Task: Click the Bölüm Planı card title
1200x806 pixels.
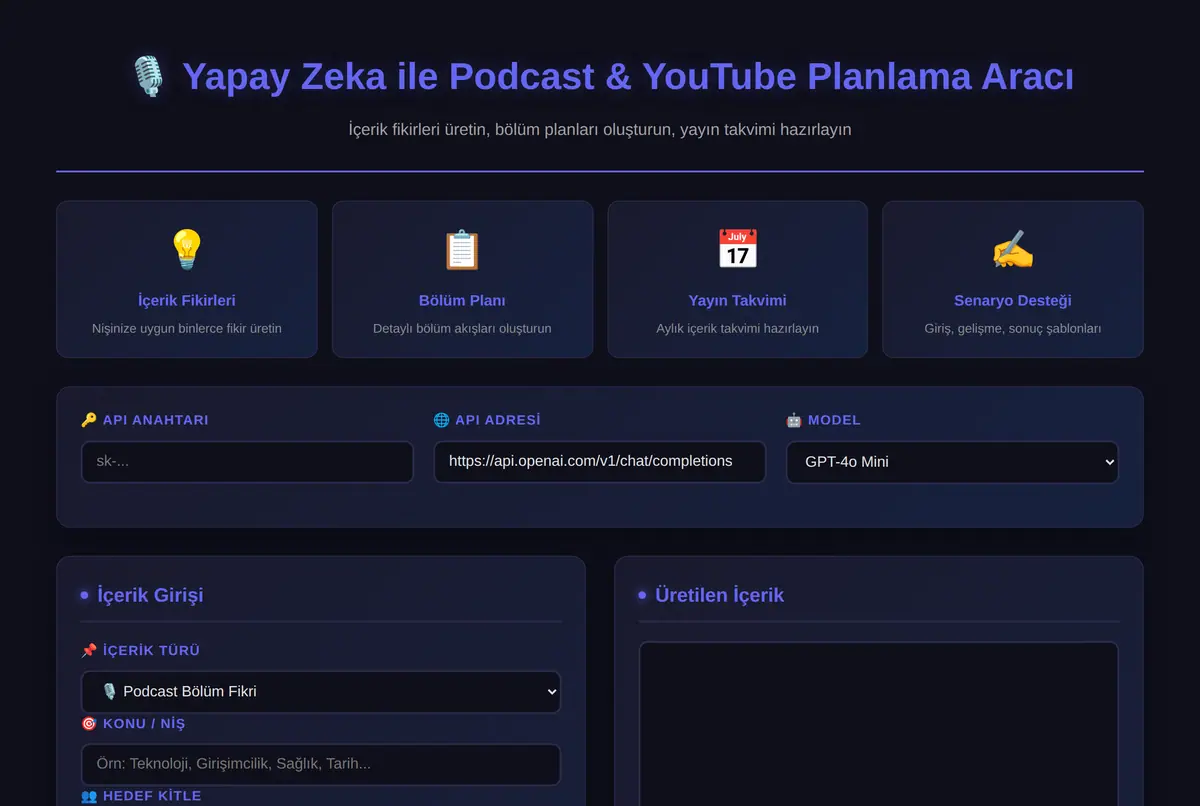Action: coord(462,300)
